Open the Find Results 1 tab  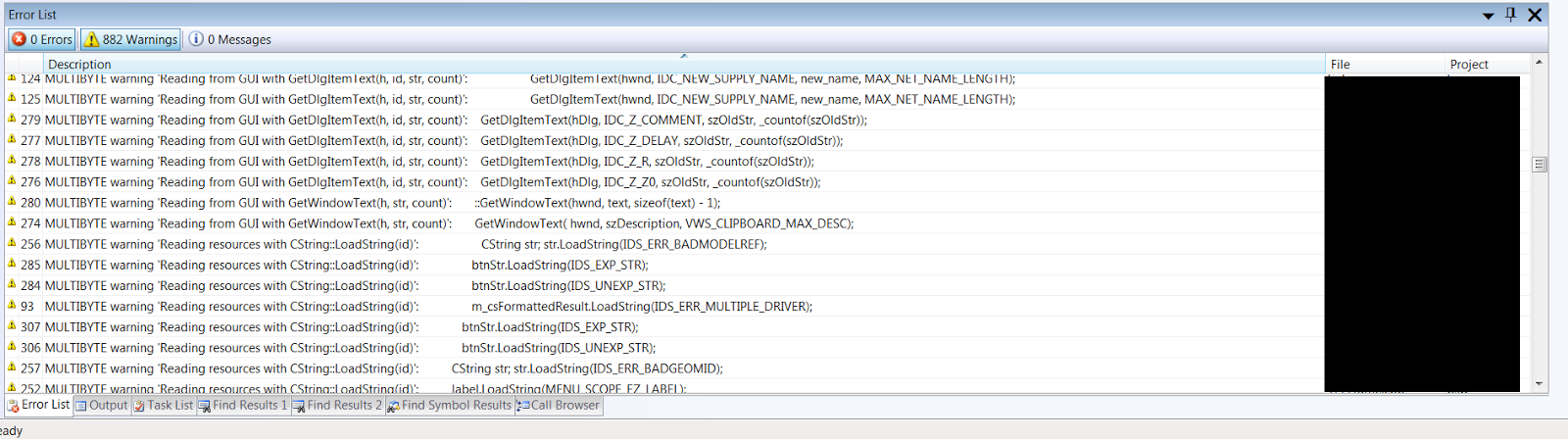[x=243, y=405]
